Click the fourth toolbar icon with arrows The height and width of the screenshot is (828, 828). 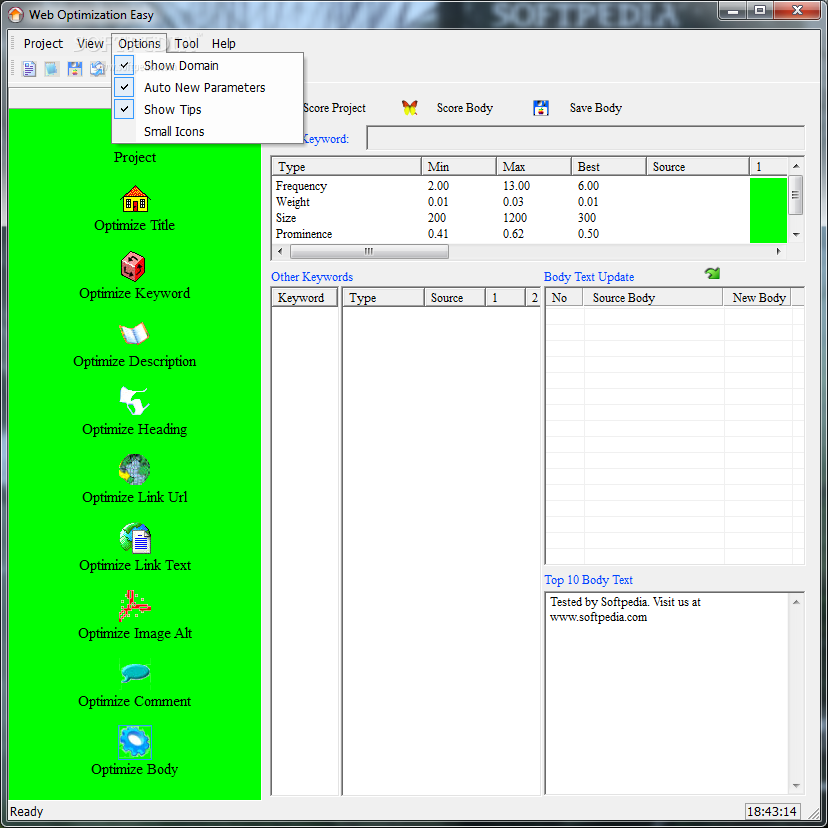tap(97, 69)
